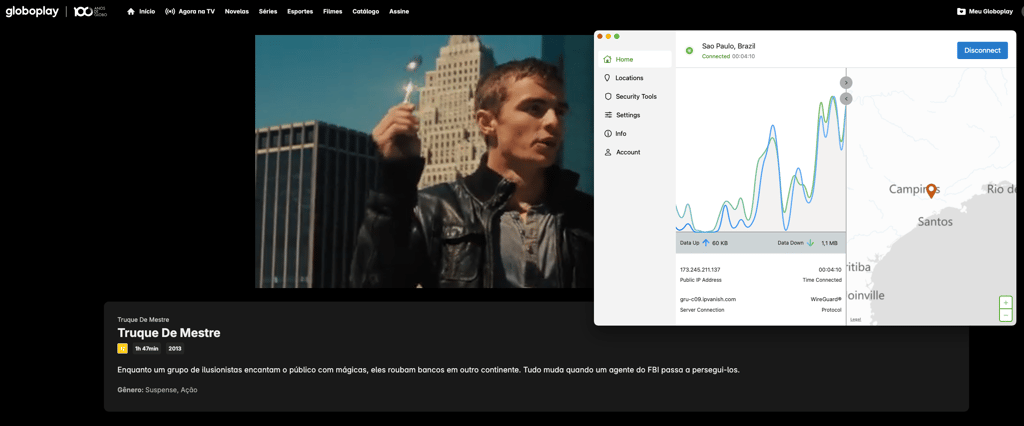Click the 1,1 MB data down value

[829, 243]
